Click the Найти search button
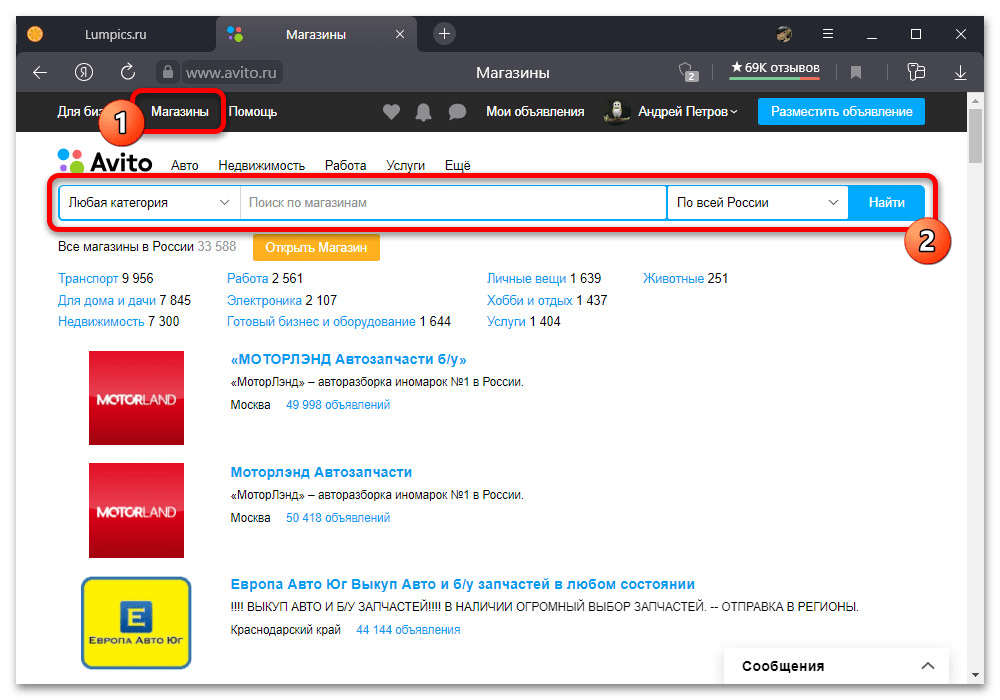 (886, 203)
